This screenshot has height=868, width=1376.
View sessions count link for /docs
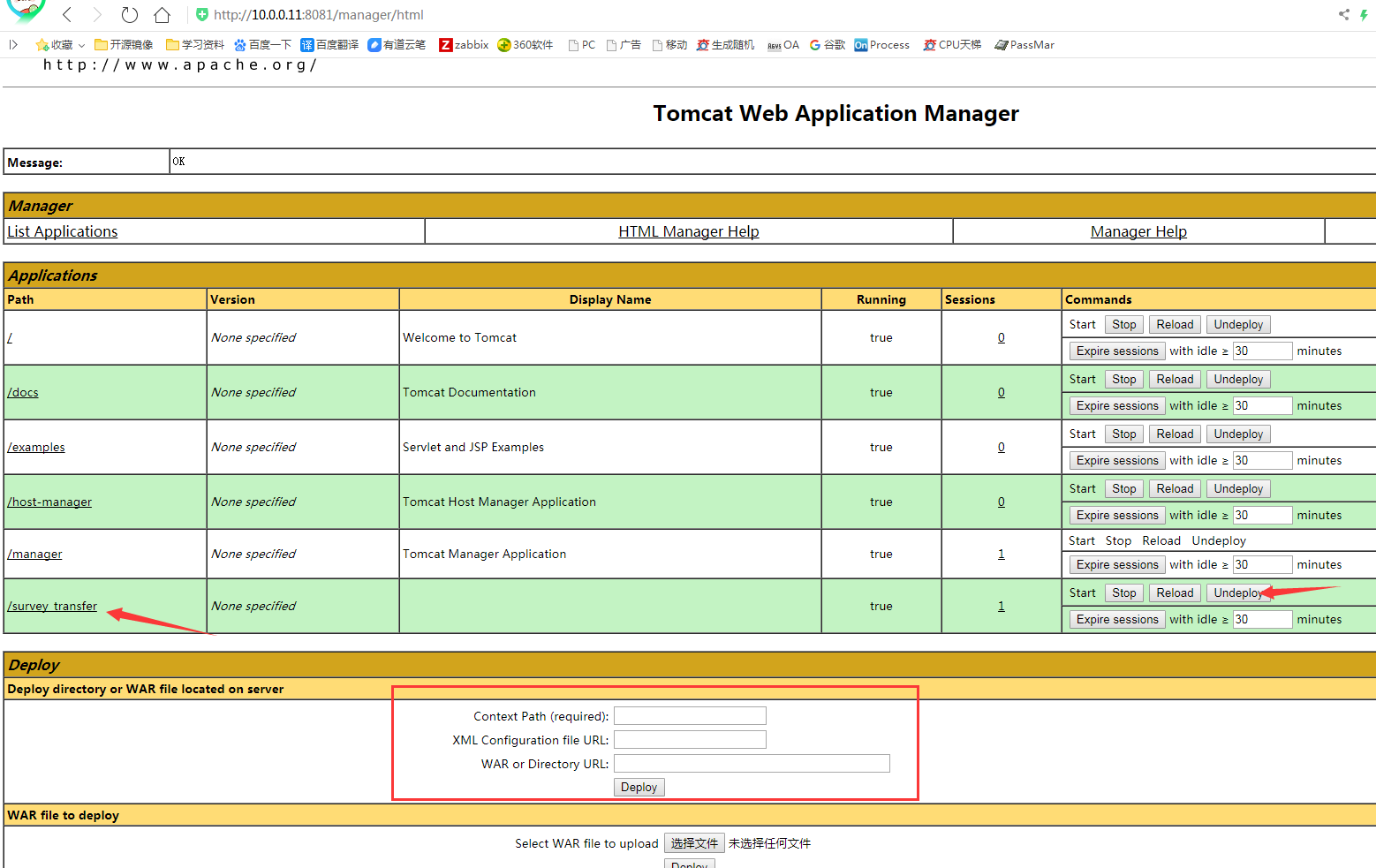click(1002, 392)
